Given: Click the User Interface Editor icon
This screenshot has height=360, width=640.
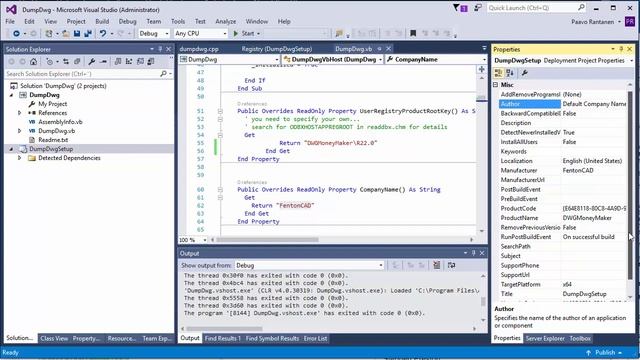Looking at the screenshot, I should pos(140,62).
